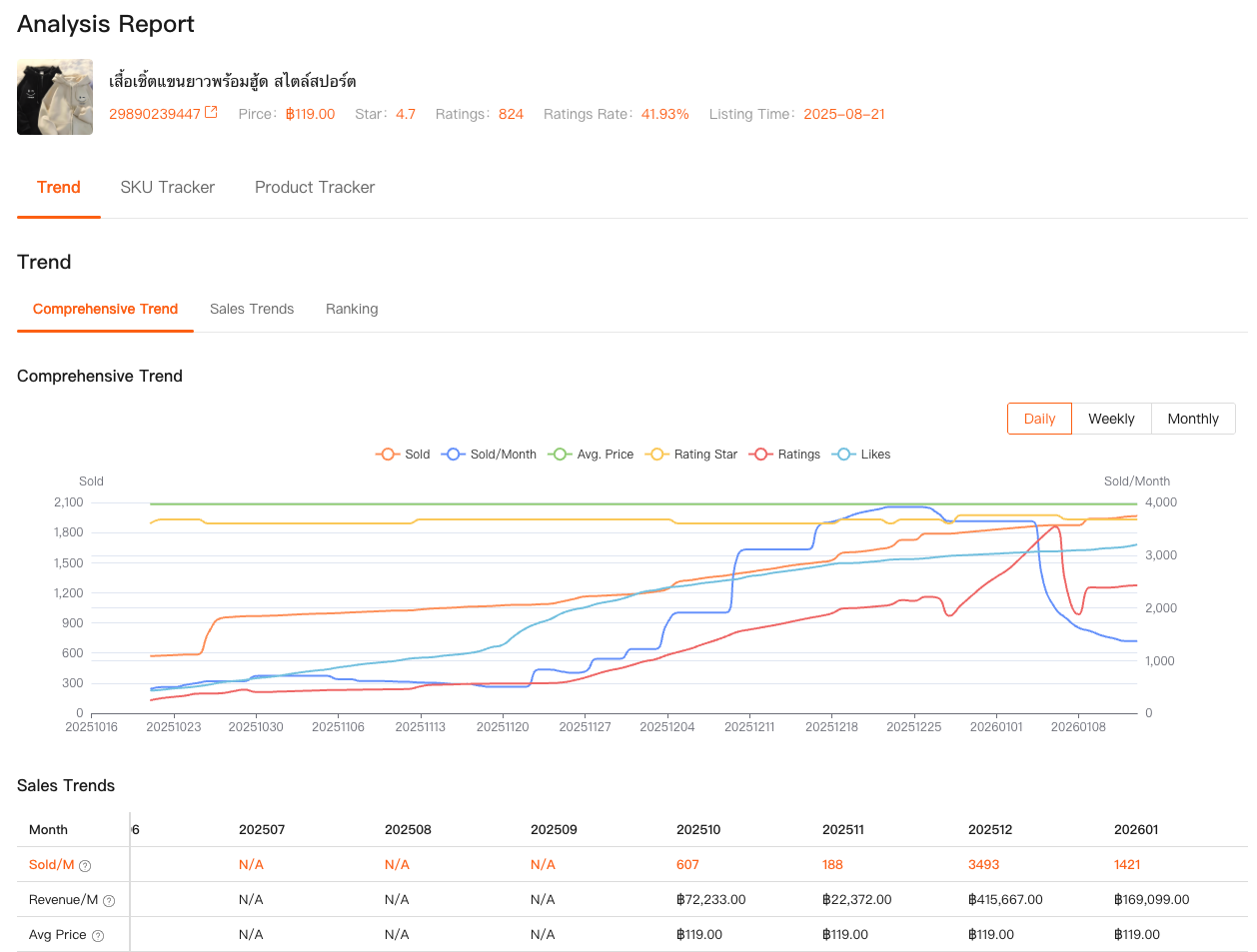Switch chart to Monthly interval

click(1193, 419)
